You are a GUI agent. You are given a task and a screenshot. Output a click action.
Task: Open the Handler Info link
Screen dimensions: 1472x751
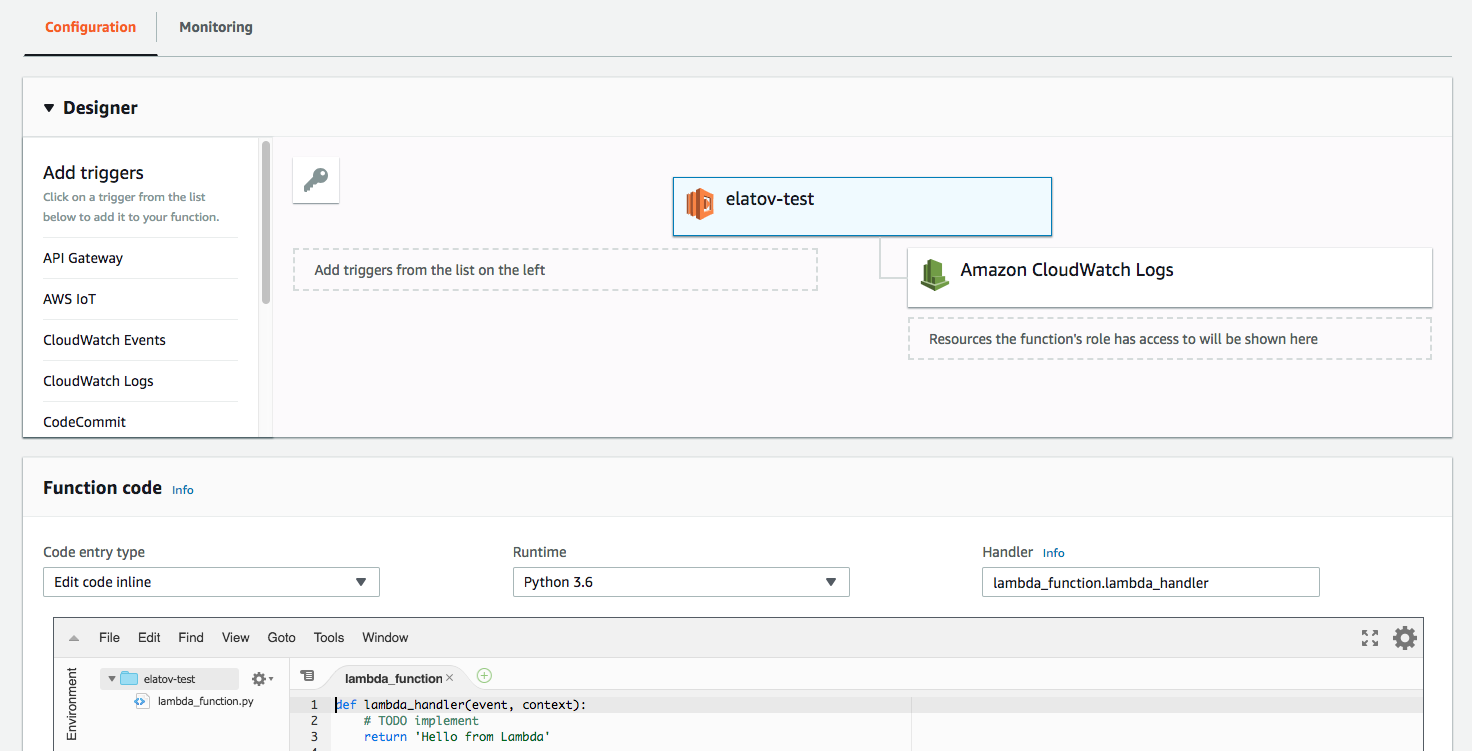pos(1054,553)
